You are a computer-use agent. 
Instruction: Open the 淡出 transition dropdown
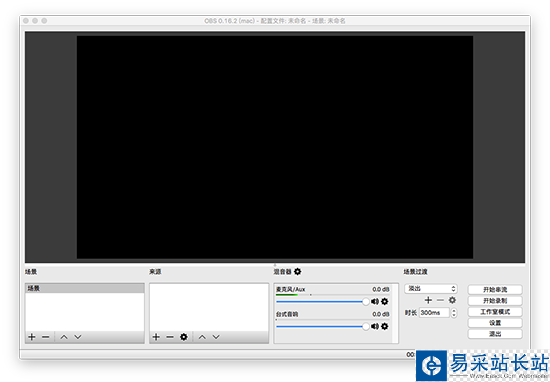pos(431,289)
